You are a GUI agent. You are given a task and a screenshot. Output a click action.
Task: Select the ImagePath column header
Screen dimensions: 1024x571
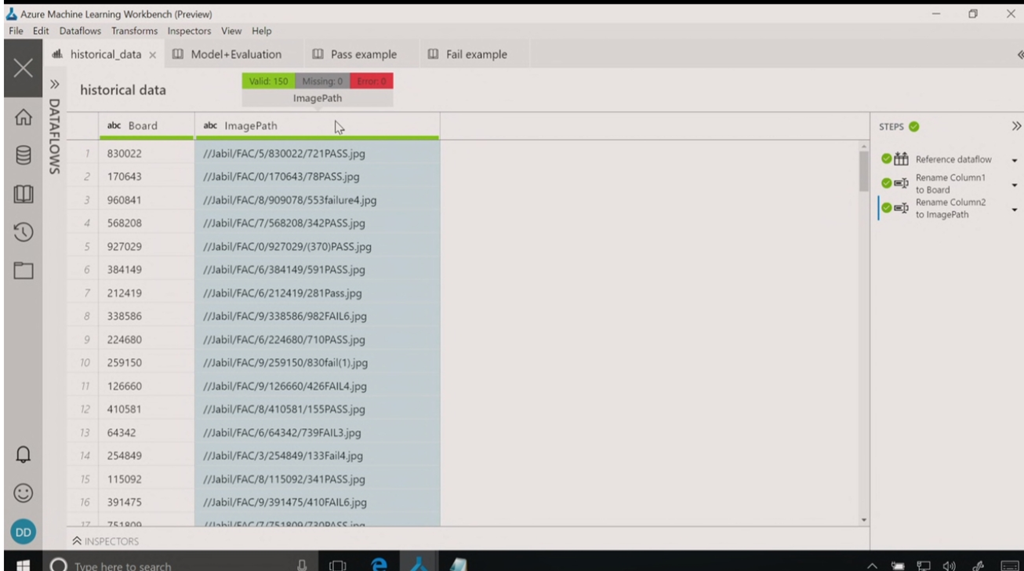317,125
